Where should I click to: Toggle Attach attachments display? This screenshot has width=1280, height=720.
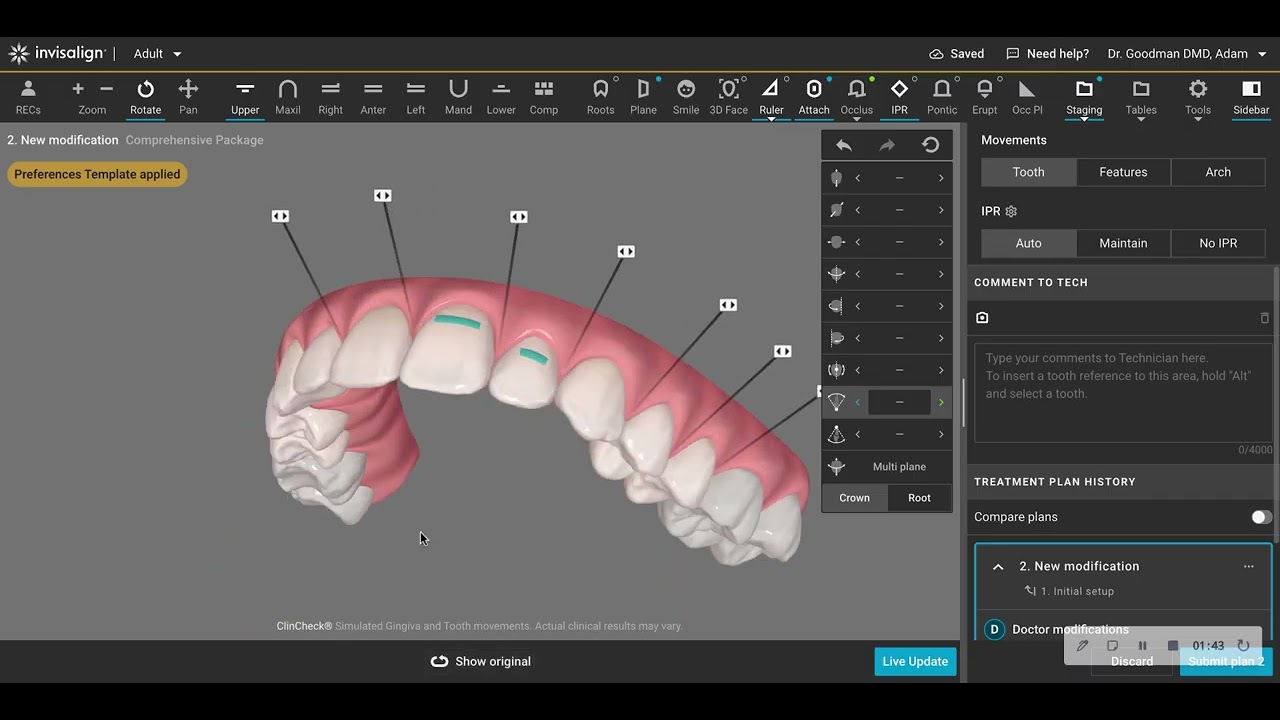814,97
